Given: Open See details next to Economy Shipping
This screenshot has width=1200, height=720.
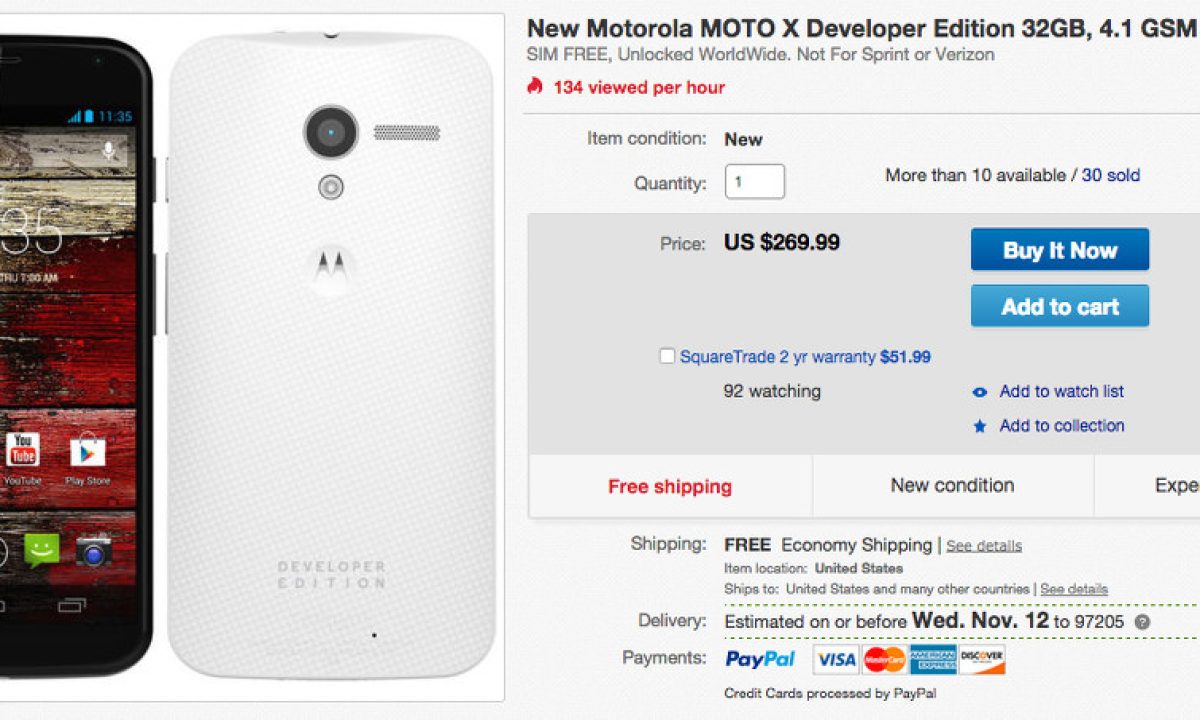Looking at the screenshot, I should [984, 546].
